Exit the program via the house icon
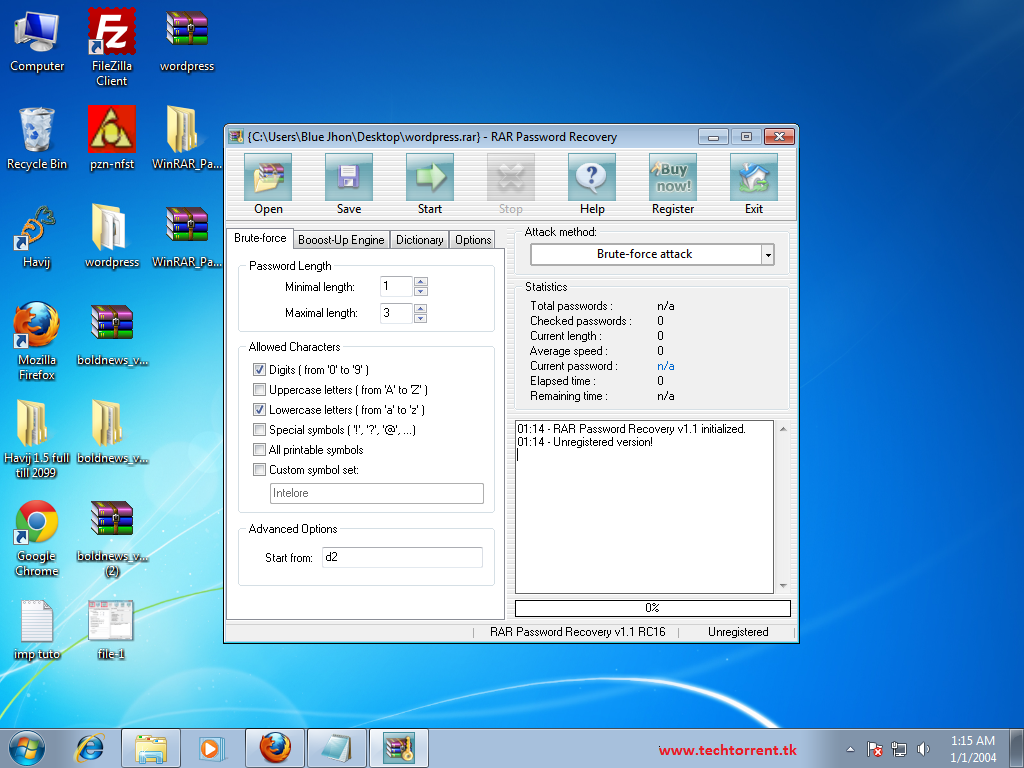 [x=753, y=182]
